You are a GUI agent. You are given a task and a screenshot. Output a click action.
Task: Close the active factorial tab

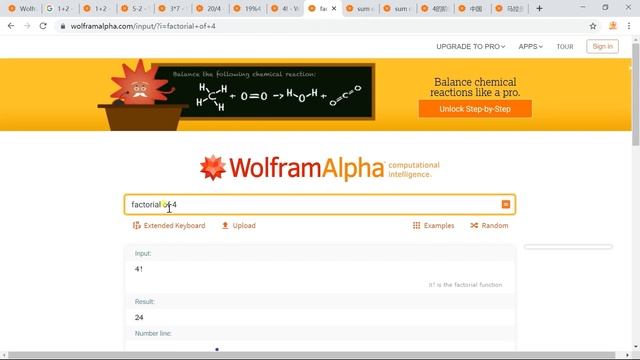[x=334, y=8]
